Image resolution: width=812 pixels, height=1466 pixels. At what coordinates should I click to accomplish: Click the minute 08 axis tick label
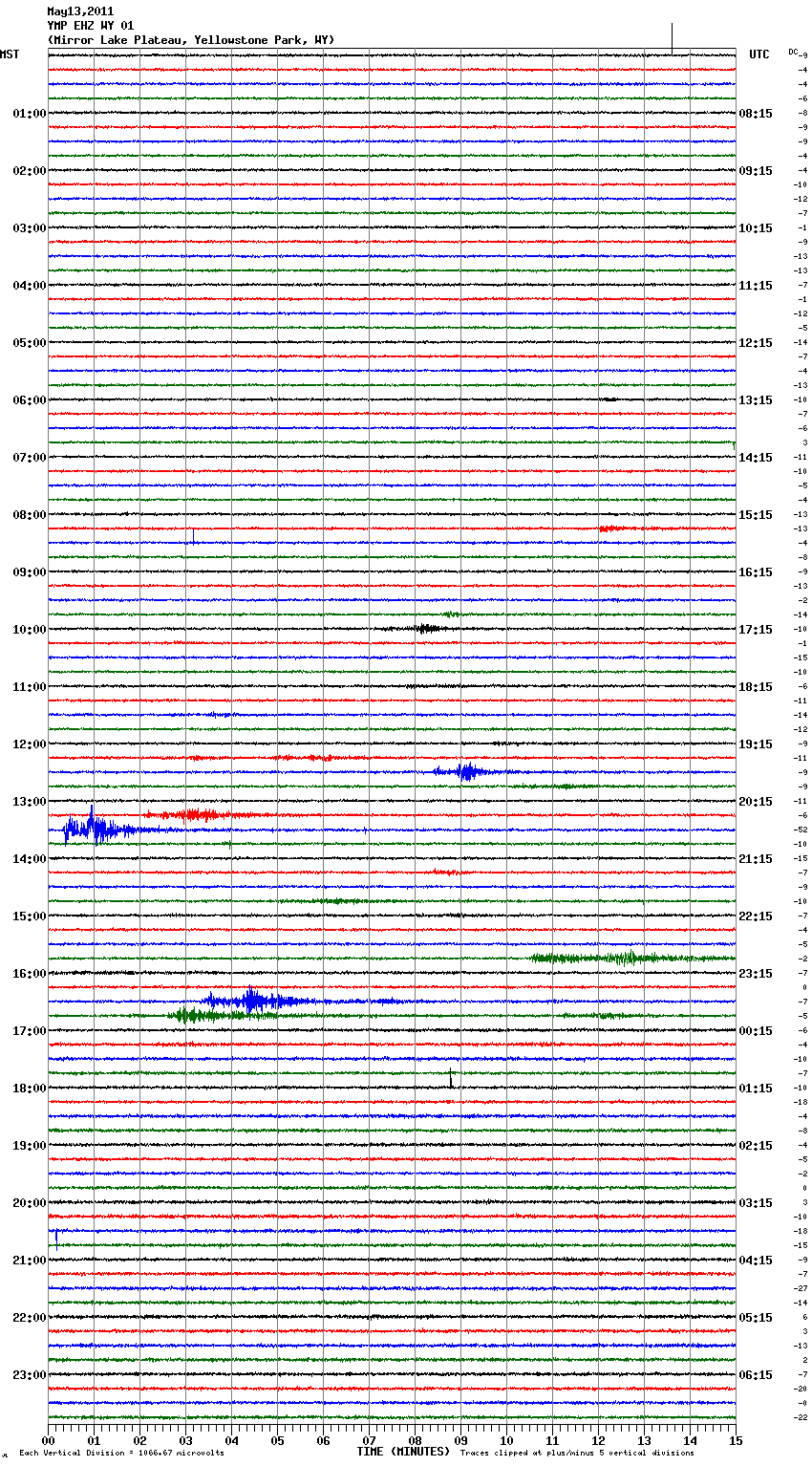tap(415, 1440)
